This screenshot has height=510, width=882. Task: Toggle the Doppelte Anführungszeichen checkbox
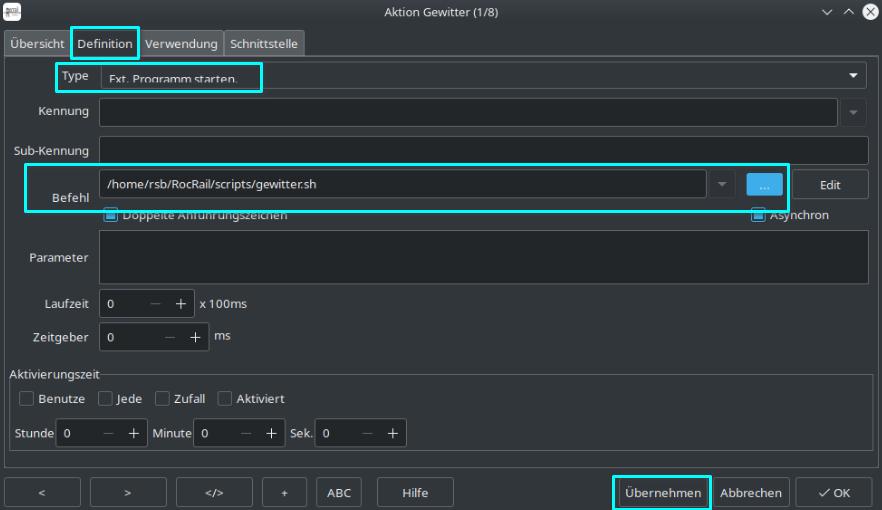point(111,215)
